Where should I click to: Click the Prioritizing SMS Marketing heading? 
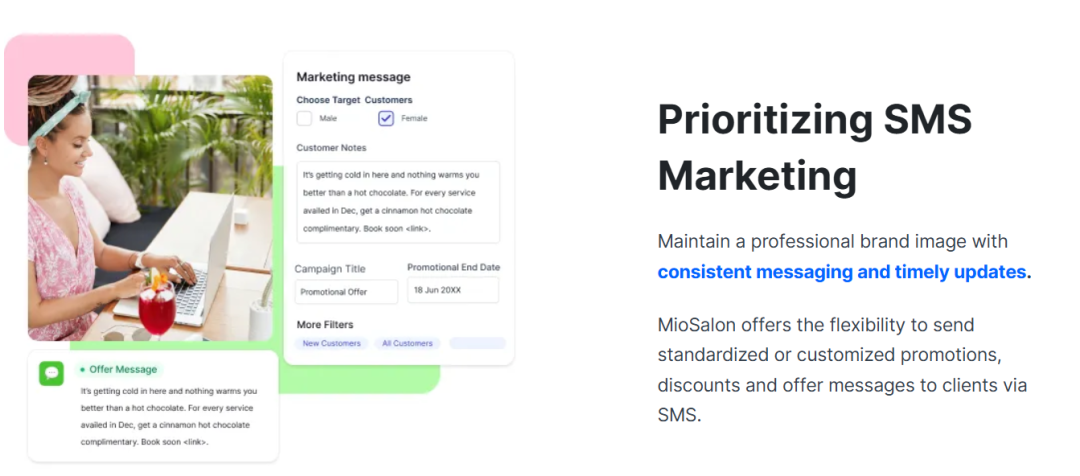point(814,148)
